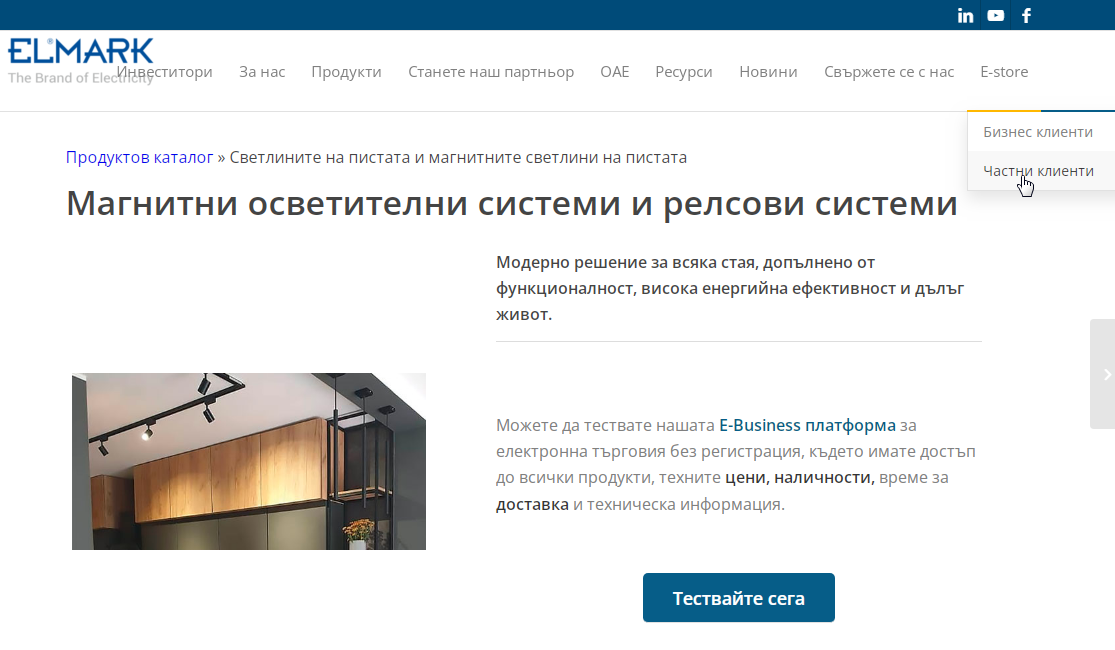This screenshot has height=650, width=1115.
Task: Expand the Продукти menu
Action: coord(346,72)
